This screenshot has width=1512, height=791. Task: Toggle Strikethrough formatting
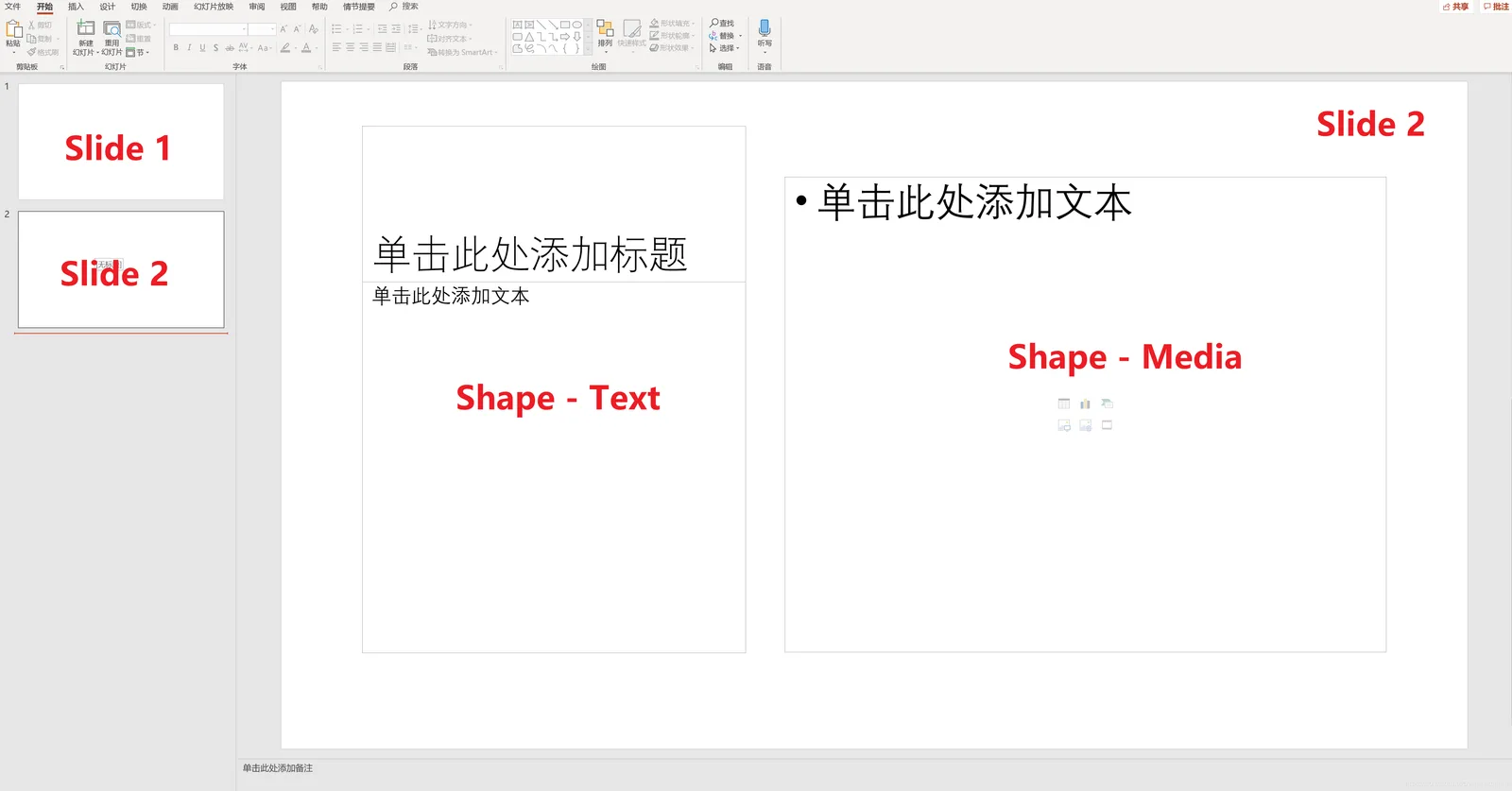(230, 47)
